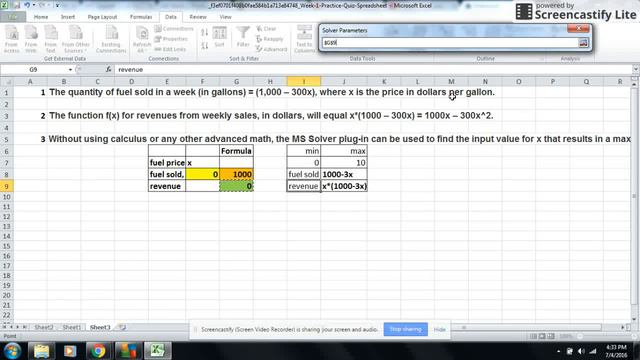Click the Insert Worksheet icon
The image size is (640, 360).
[122, 327]
